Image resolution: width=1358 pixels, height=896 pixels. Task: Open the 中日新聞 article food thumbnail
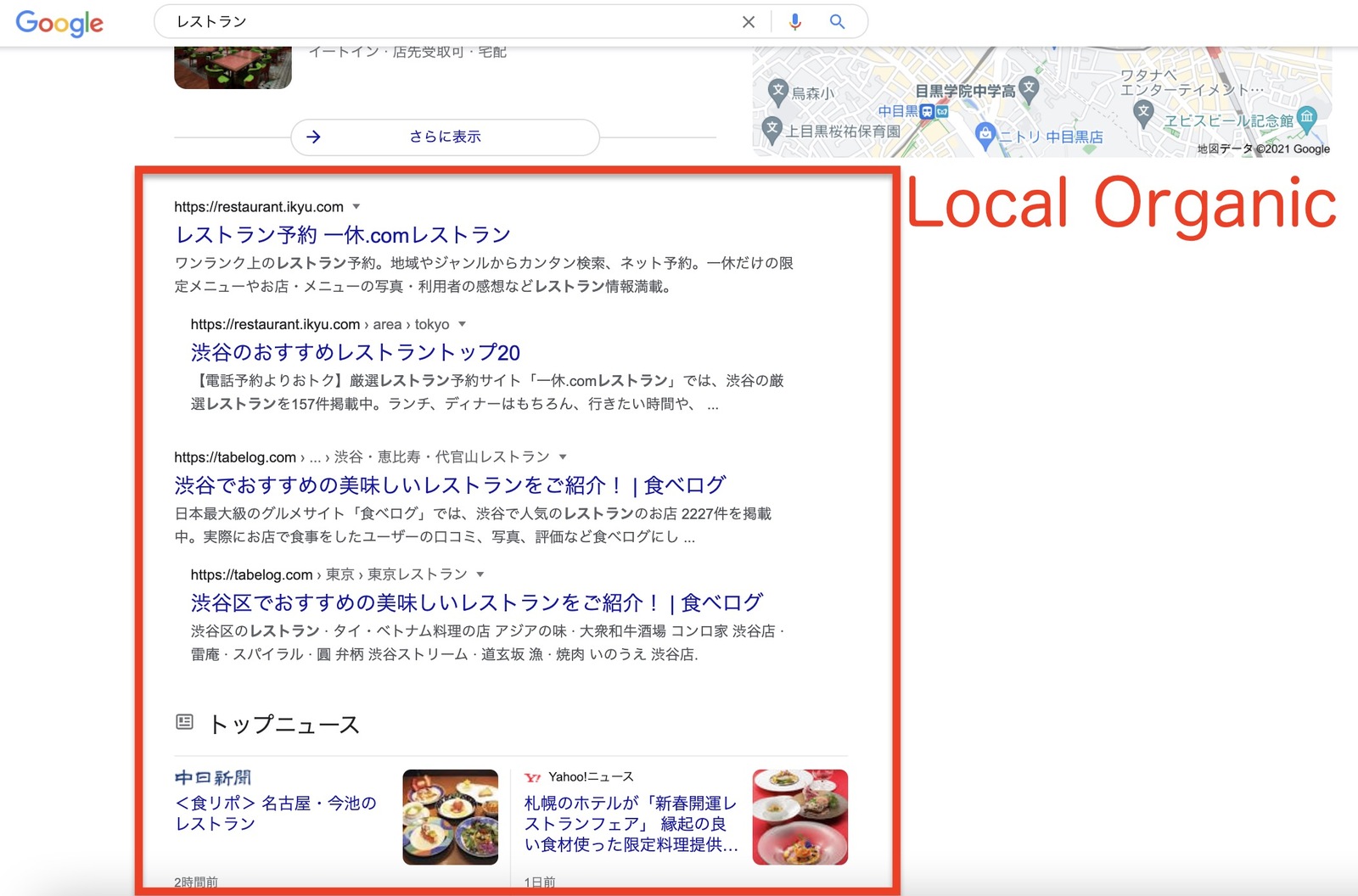click(x=450, y=817)
